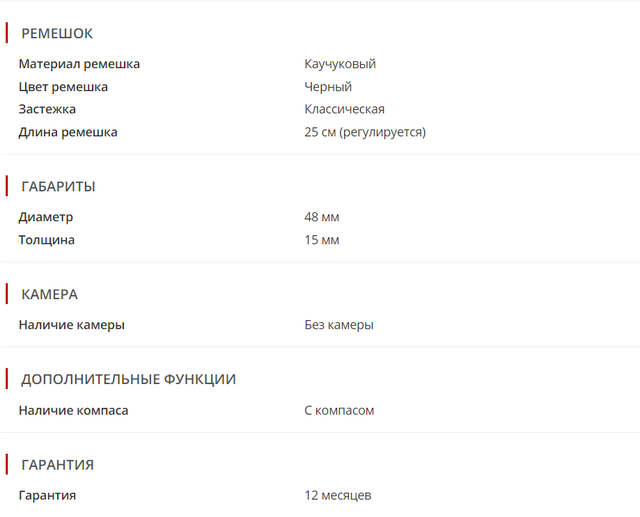Click the ГАБАРИТЫ section heading
The height and width of the screenshot is (517, 640).
pos(58,186)
